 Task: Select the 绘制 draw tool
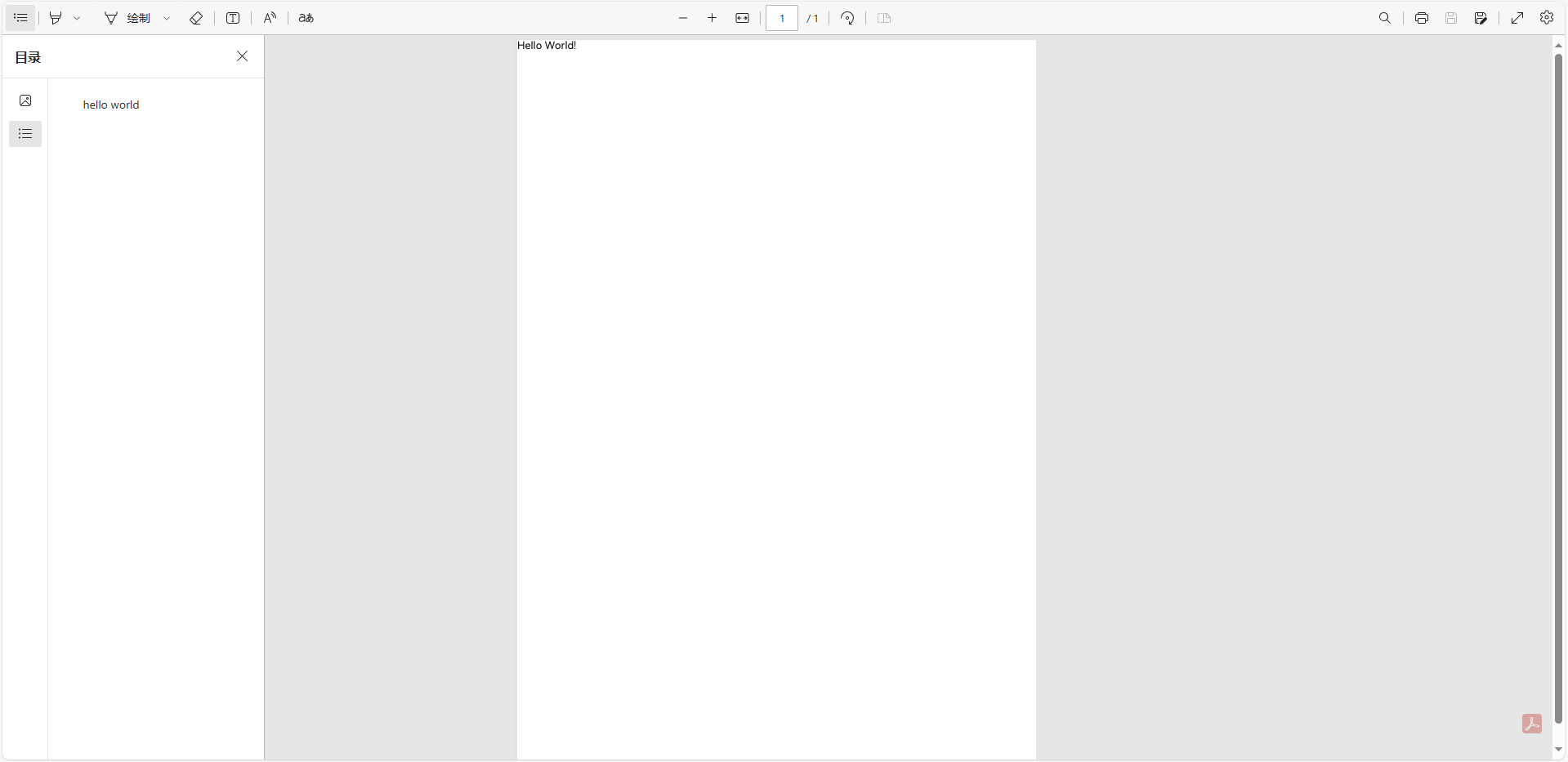(127, 18)
